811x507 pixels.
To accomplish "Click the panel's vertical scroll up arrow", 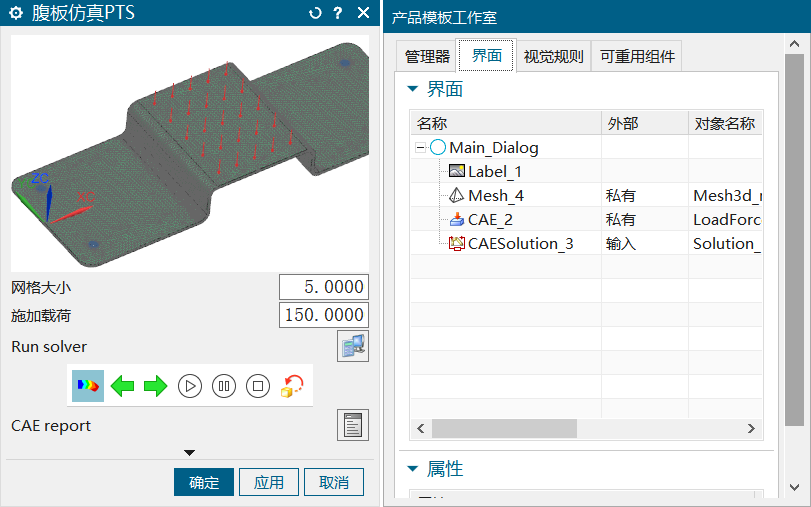I will (x=794, y=44).
